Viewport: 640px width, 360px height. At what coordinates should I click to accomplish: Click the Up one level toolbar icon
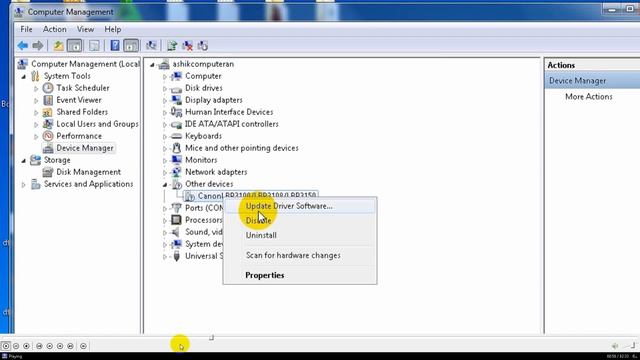pyautogui.click(x=58, y=45)
